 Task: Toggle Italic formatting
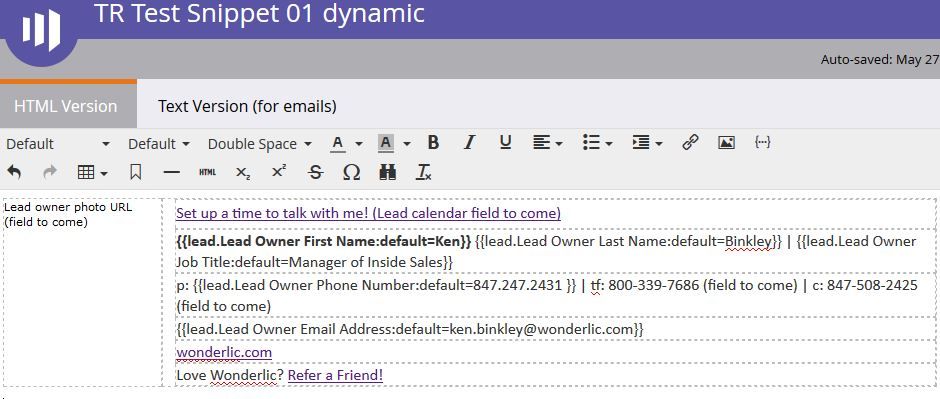pyautogui.click(x=469, y=143)
